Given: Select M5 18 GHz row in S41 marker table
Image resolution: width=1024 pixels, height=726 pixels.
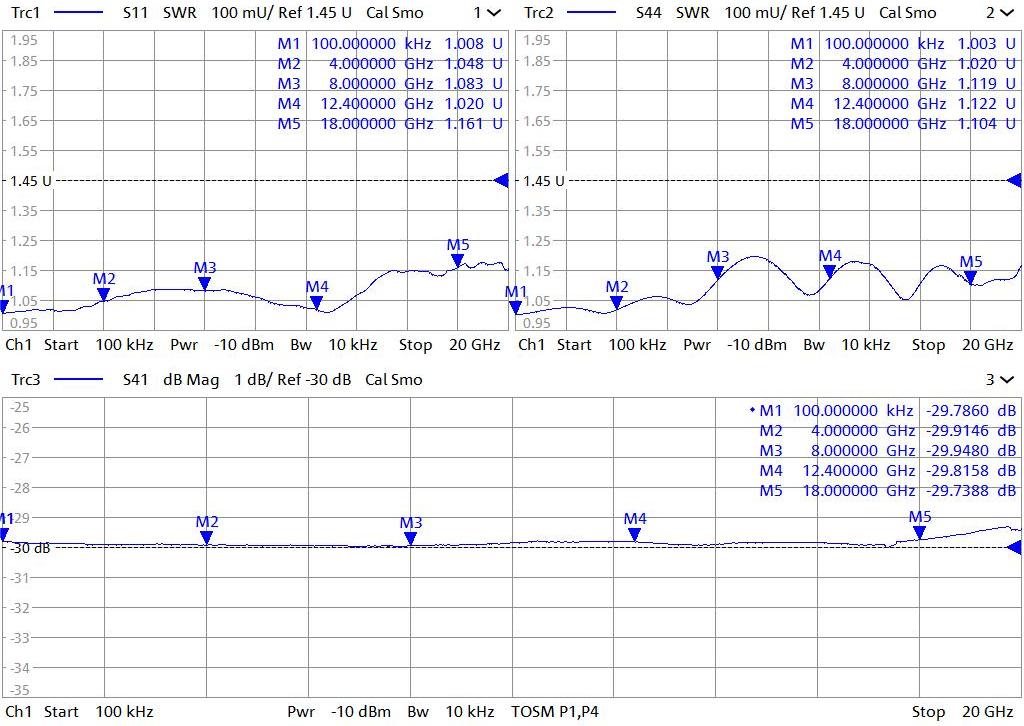Looking at the screenshot, I should point(887,491).
